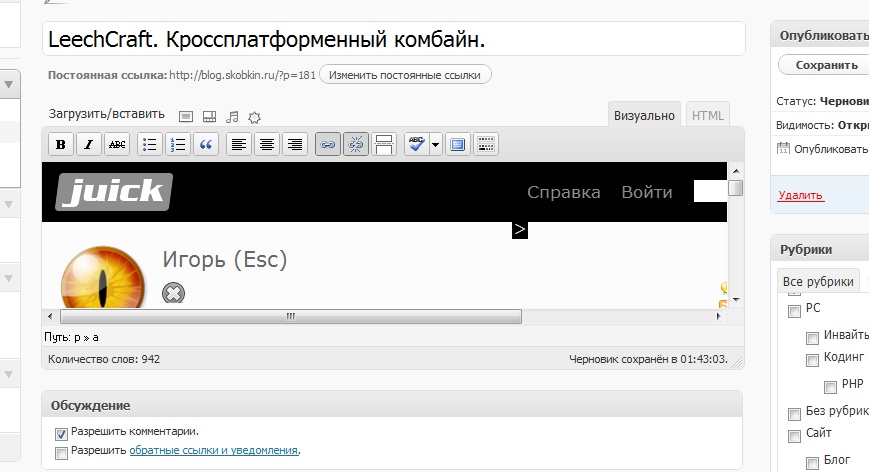Insert the More tag
This screenshot has height=472, width=869.
[x=384, y=145]
